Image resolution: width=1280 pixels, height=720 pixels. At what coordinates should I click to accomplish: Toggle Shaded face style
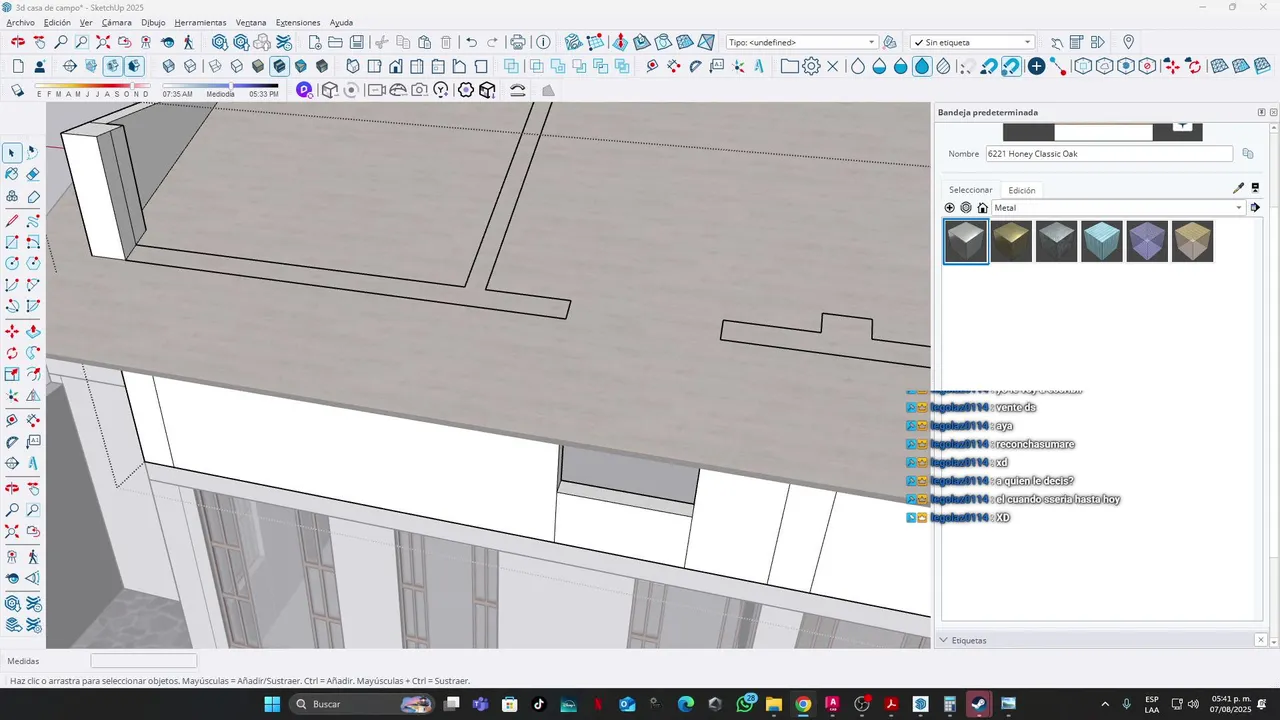coord(258,66)
